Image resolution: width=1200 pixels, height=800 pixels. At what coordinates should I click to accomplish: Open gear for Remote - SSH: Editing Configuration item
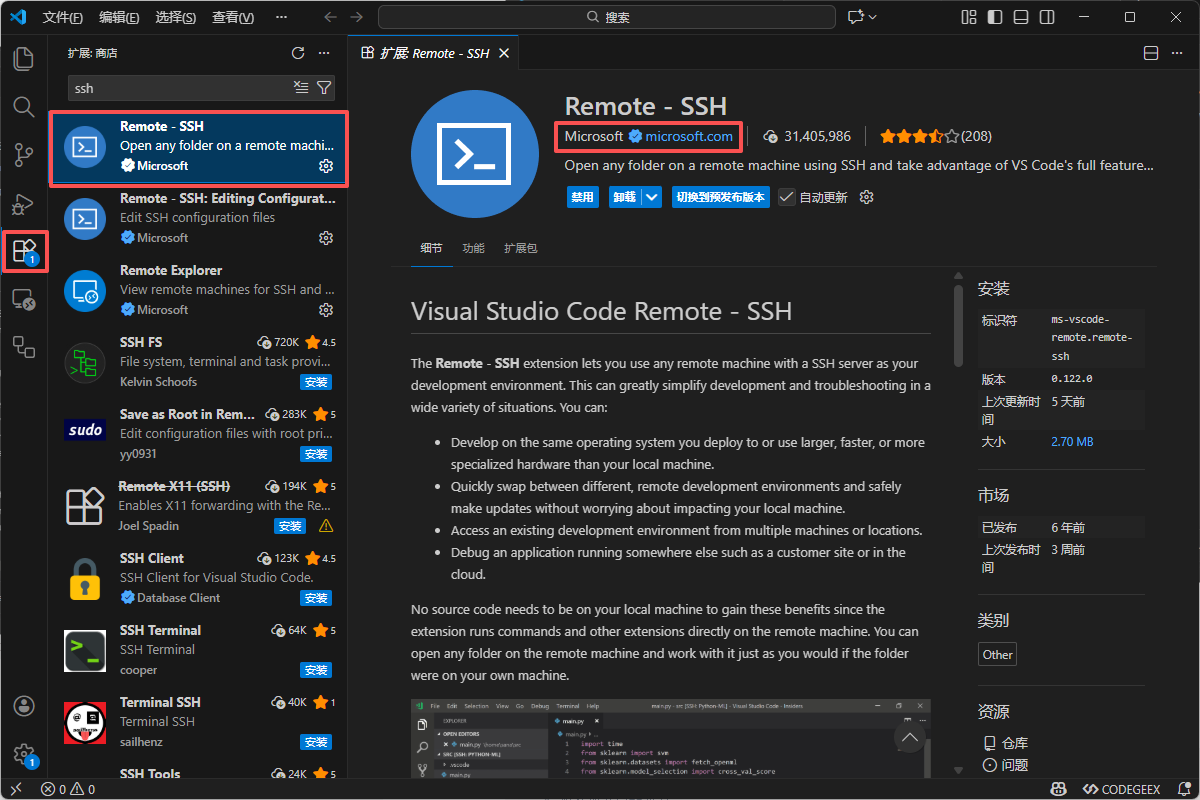[325, 237]
